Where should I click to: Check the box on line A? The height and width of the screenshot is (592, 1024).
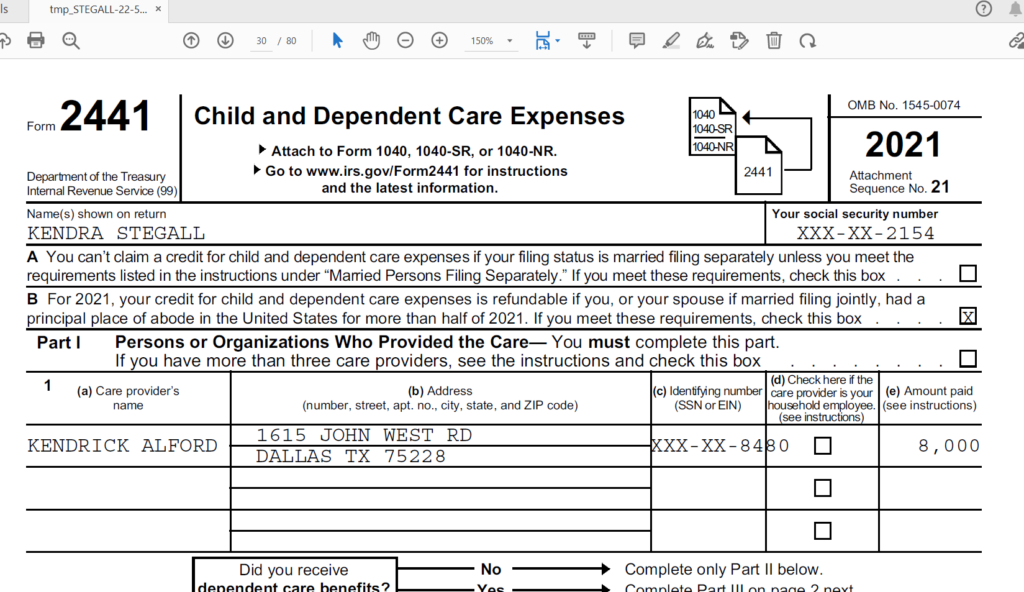[967, 274]
